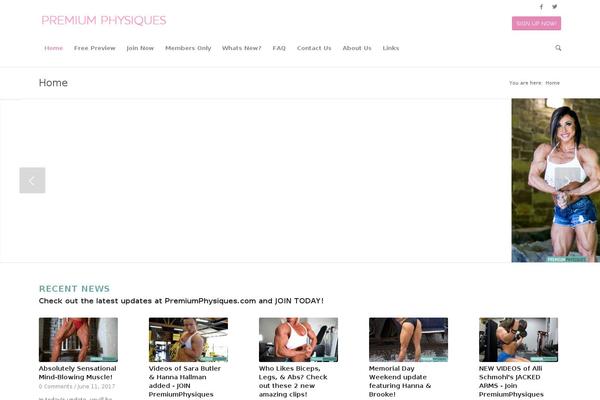Image resolution: width=600 pixels, height=400 pixels.
Task: Go to Members Only page
Action: click(x=188, y=48)
